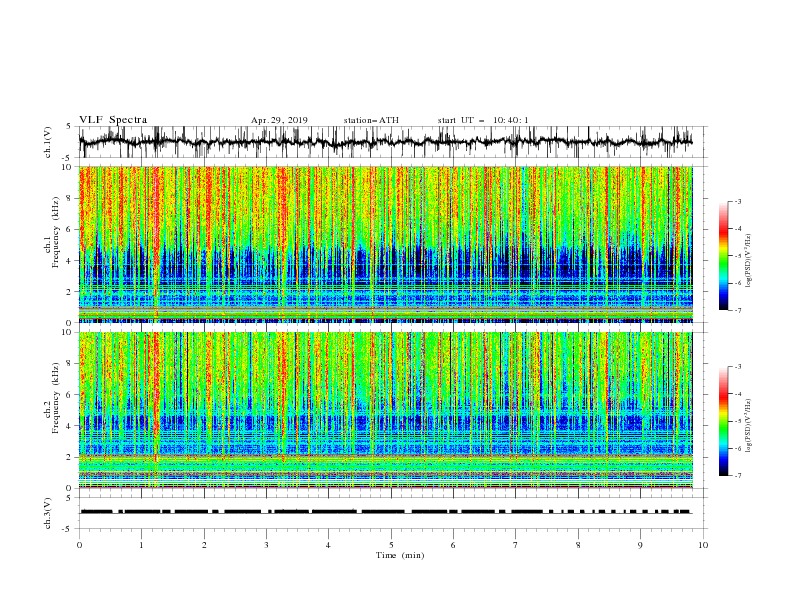Click the ch.3 black status trace

(386, 512)
